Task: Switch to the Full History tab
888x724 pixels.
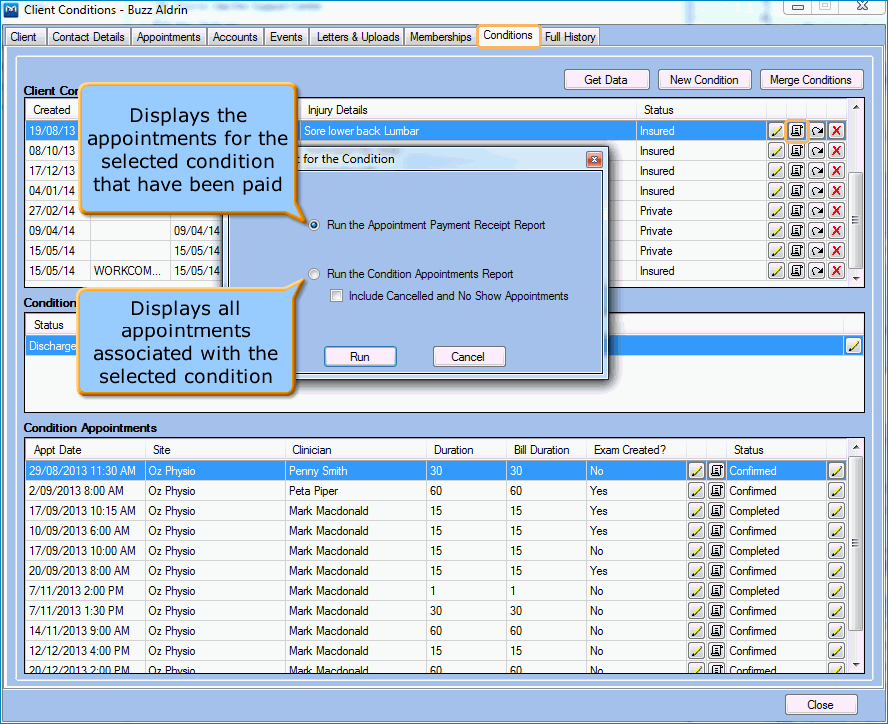Action: pos(570,37)
